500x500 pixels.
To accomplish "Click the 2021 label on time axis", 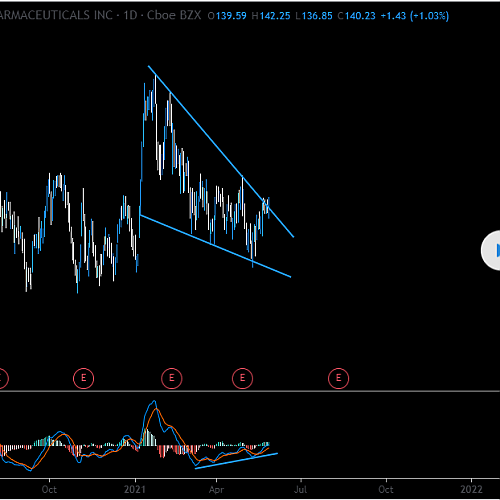I will click(x=135, y=489).
